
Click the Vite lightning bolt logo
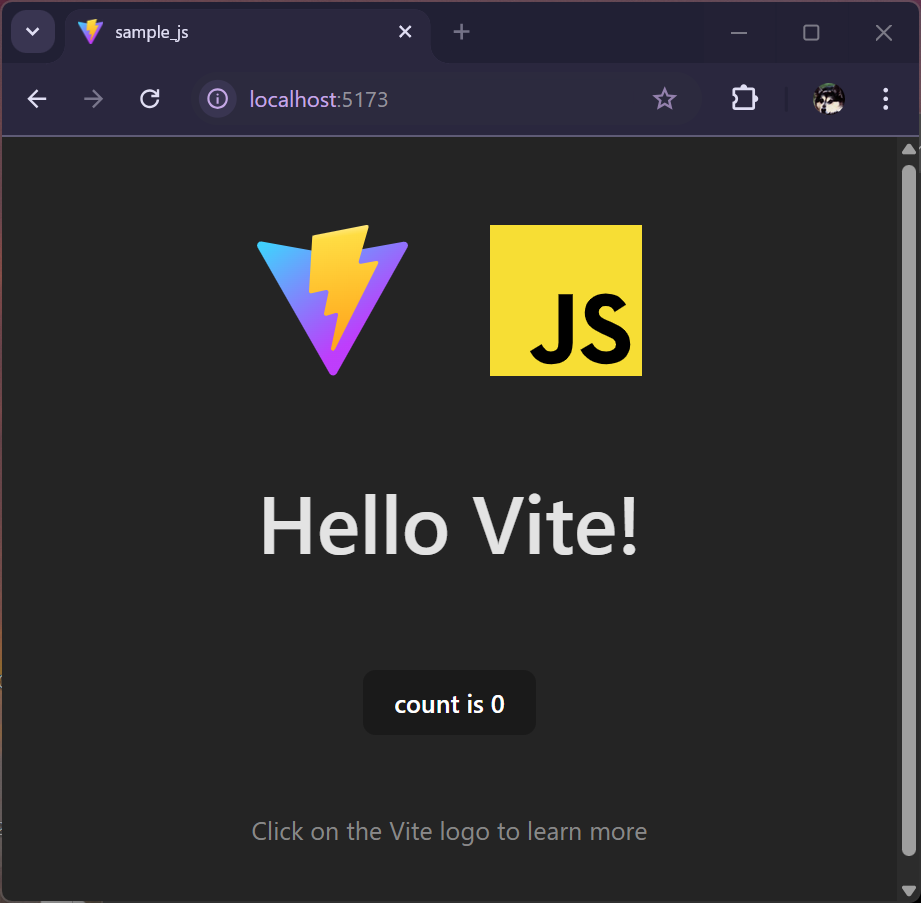(332, 300)
